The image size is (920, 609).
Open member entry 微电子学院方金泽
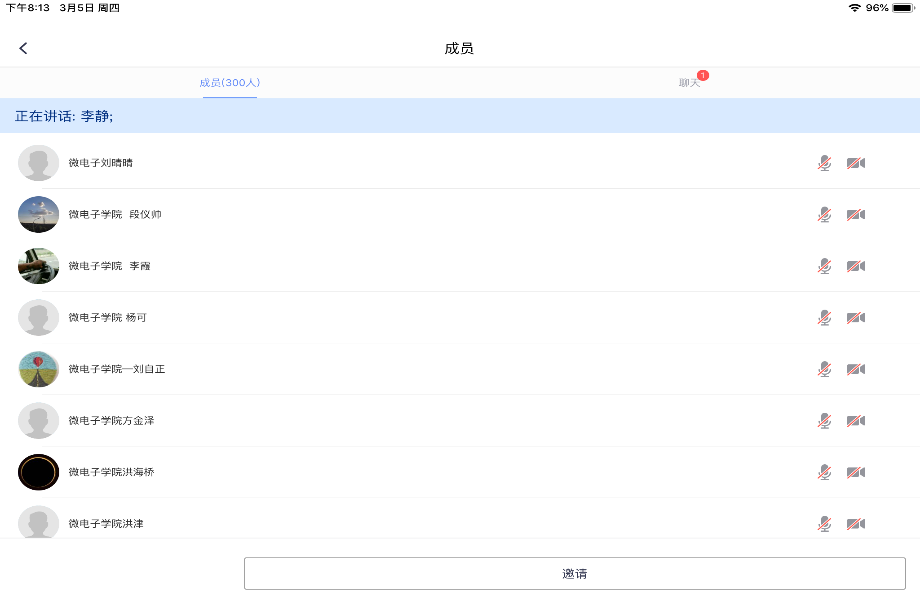[x=111, y=421]
